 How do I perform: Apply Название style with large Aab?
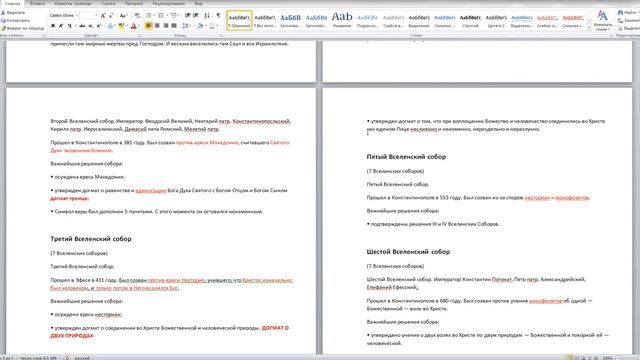point(342,20)
